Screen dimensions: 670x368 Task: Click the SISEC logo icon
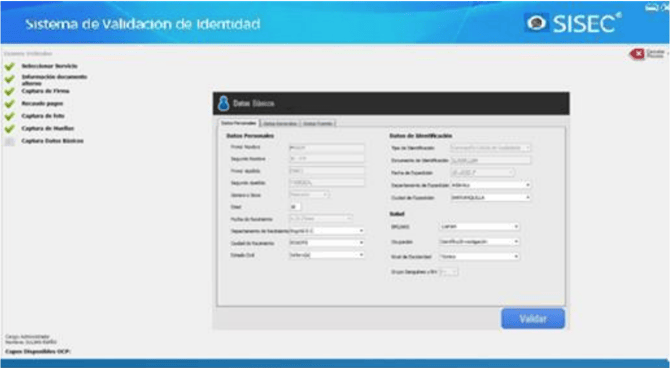[537, 23]
